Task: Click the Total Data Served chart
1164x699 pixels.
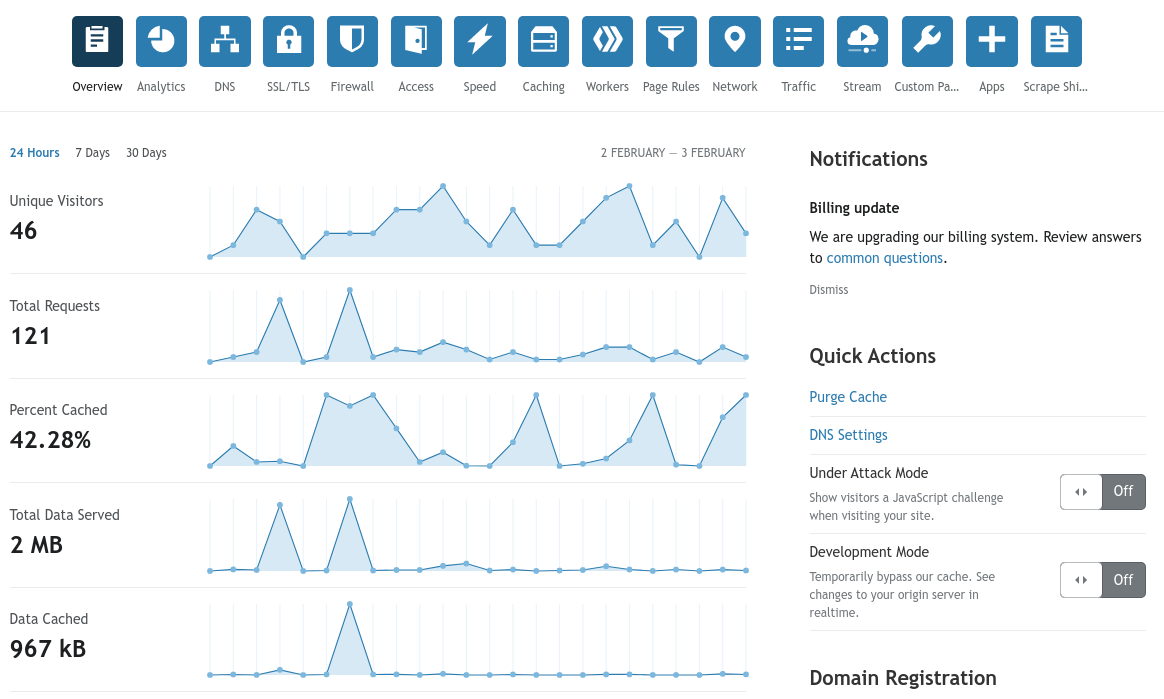Action: point(477,535)
